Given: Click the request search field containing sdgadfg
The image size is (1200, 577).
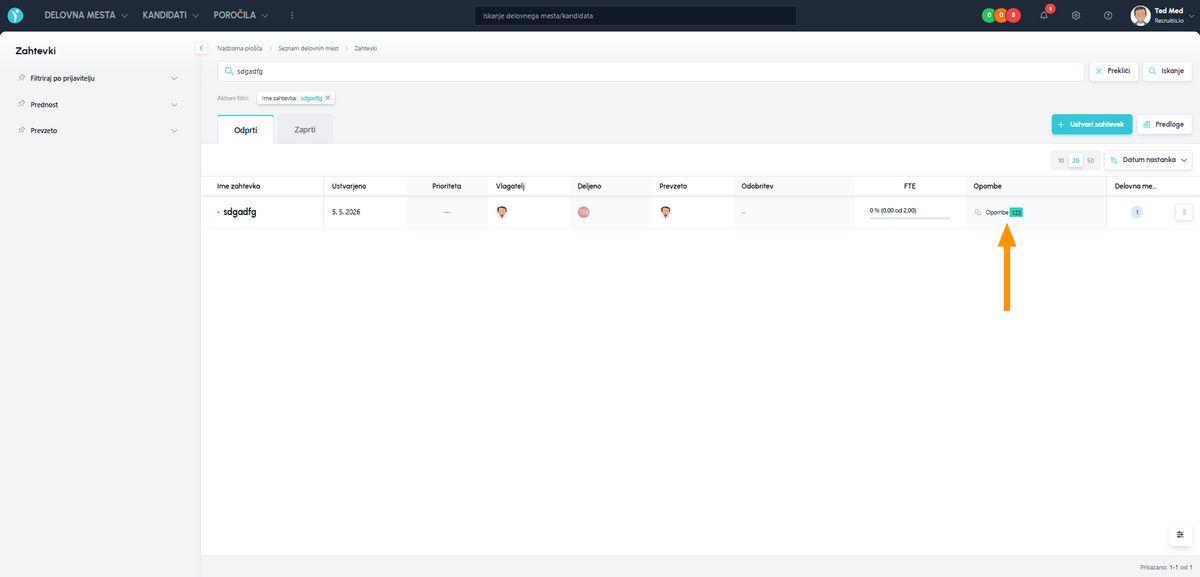Looking at the screenshot, I should (651, 71).
